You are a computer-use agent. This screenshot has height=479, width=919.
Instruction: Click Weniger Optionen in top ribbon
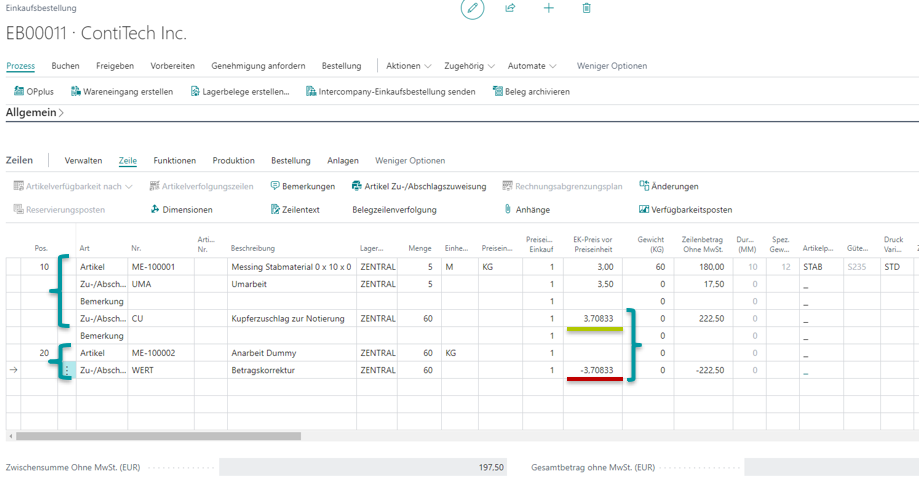click(x=611, y=66)
